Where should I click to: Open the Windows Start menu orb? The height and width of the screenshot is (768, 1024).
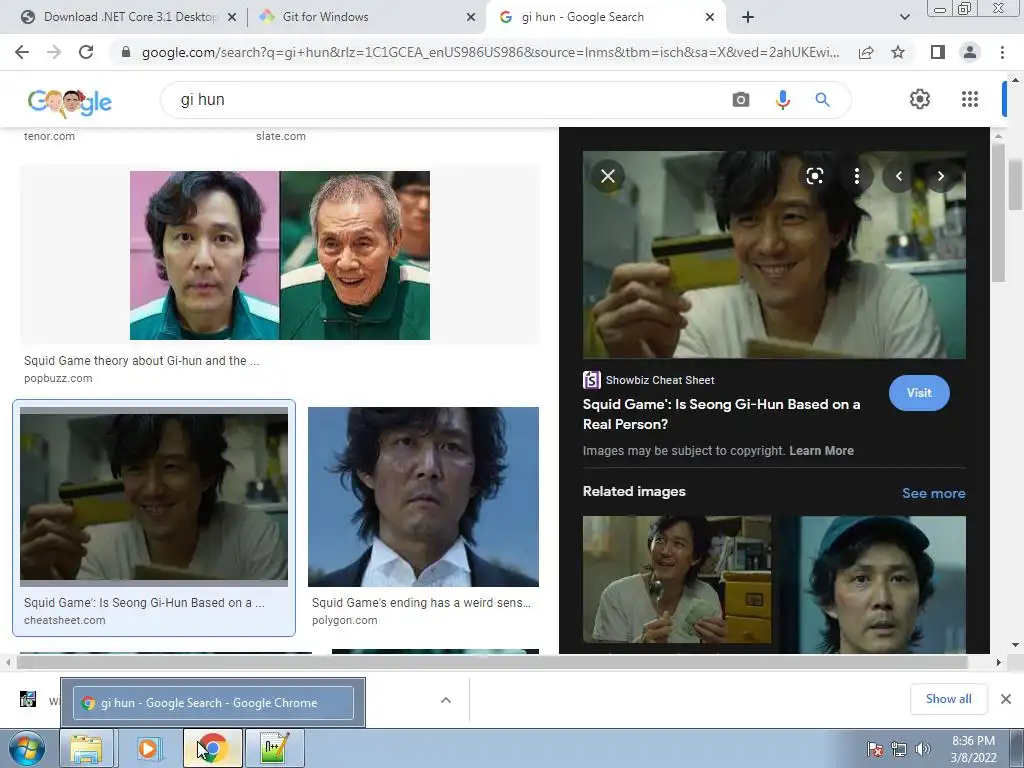click(x=27, y=748)
